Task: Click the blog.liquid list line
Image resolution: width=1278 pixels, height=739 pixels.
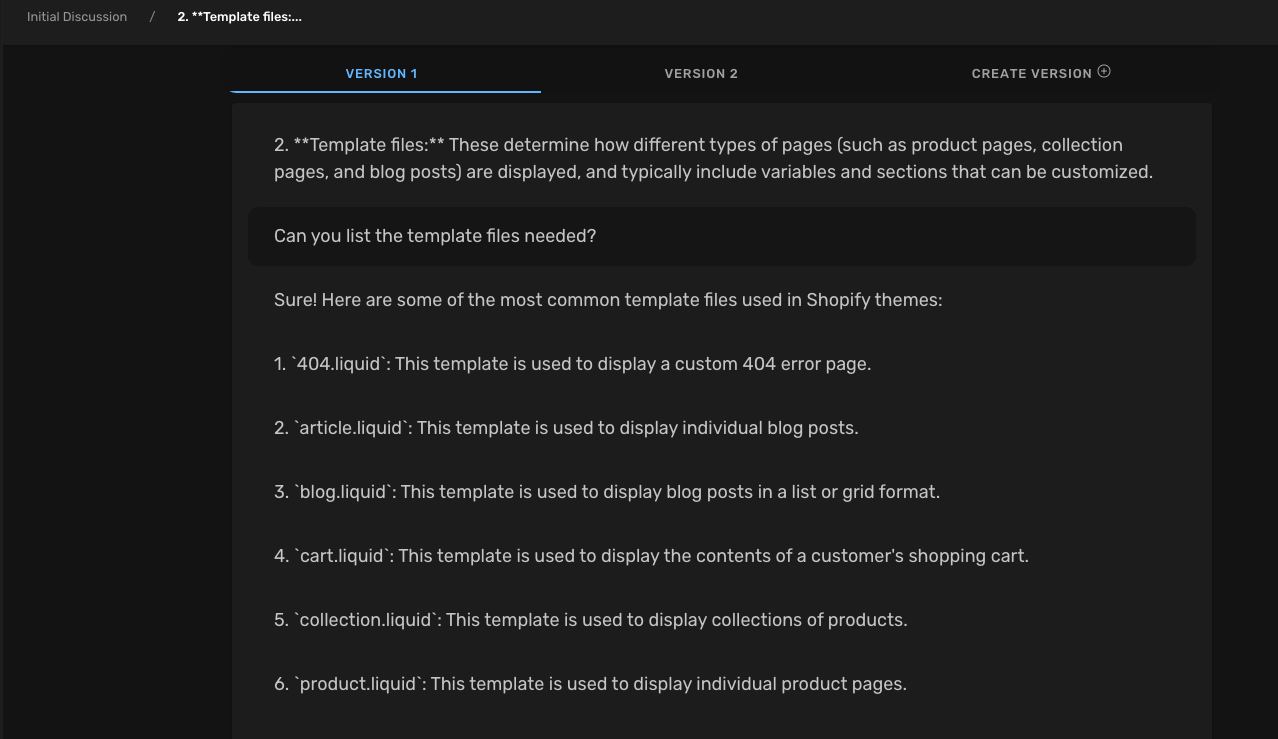Action: 607,492
